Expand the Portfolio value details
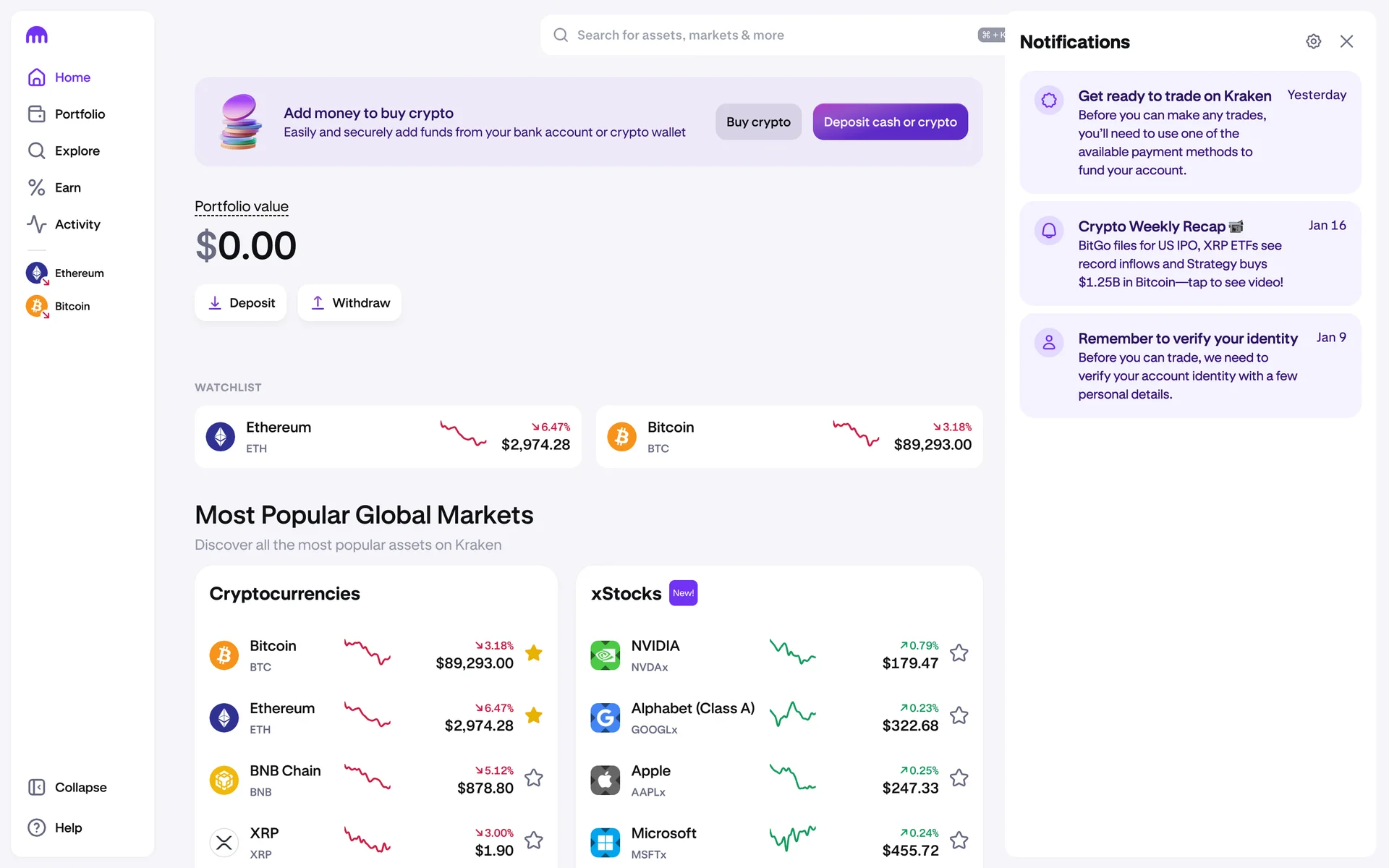The width and height of the screenshot is (1389, 868). click(242, 207)
